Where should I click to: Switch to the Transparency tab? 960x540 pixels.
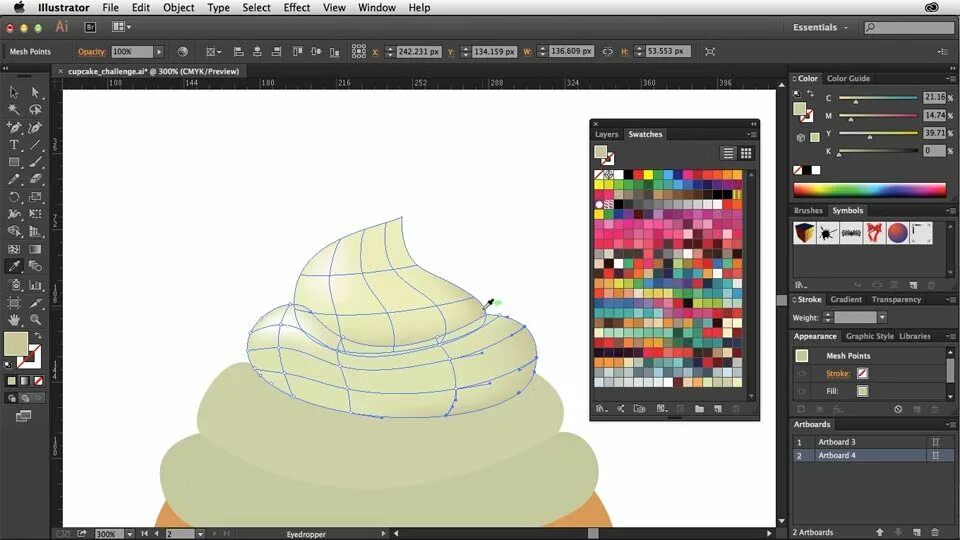(x=896, y=299)
